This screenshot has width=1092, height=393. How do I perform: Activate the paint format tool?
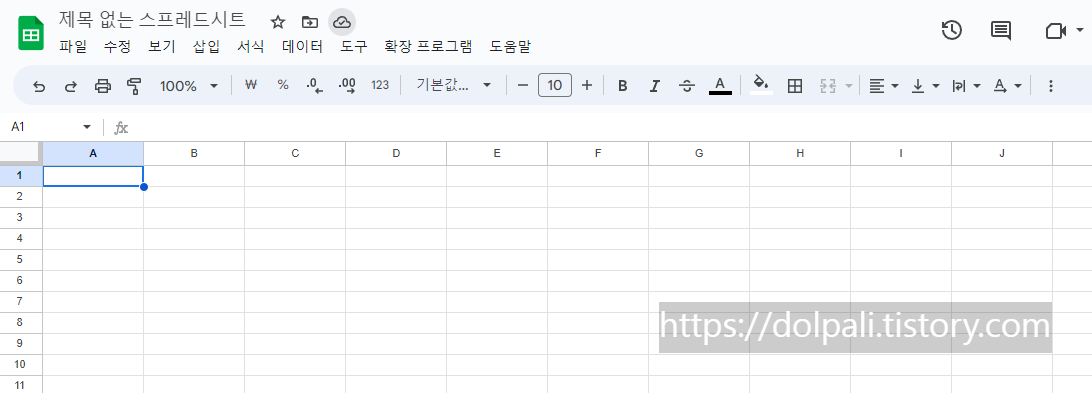[x=134, y=86]
